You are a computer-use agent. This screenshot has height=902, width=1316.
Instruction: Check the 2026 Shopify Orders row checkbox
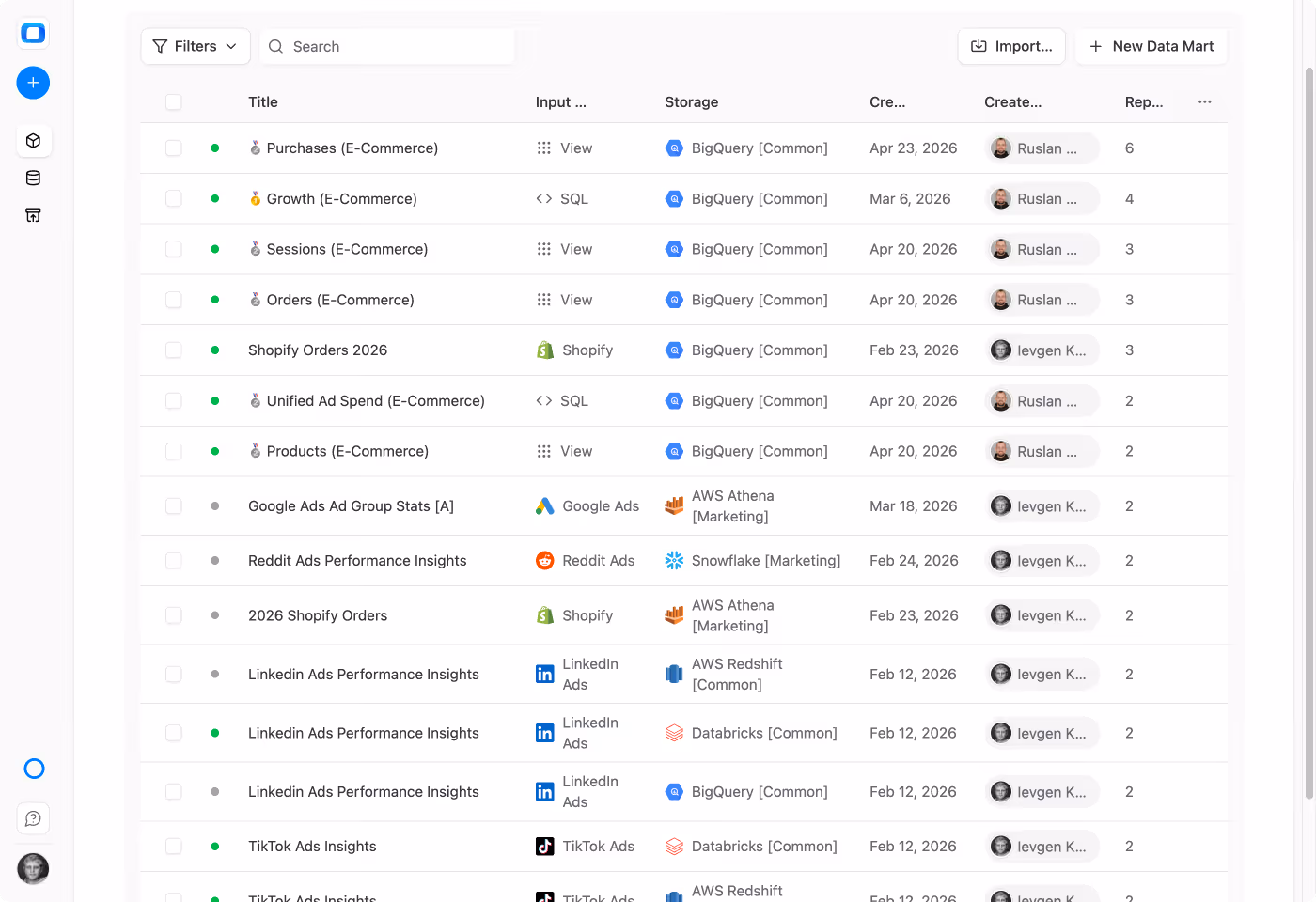174,615
